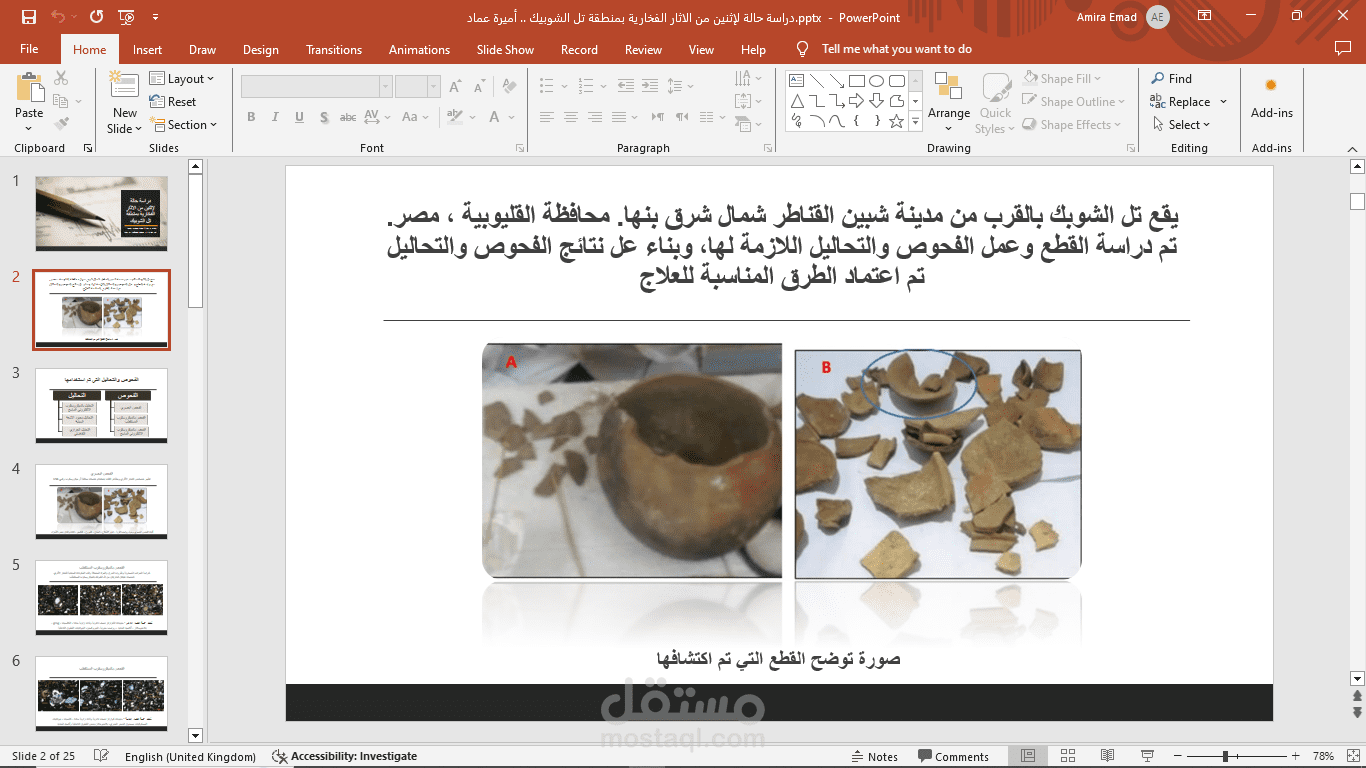
Task: Select the star shape in shapes gallery
Action: [x=896, y=121]
